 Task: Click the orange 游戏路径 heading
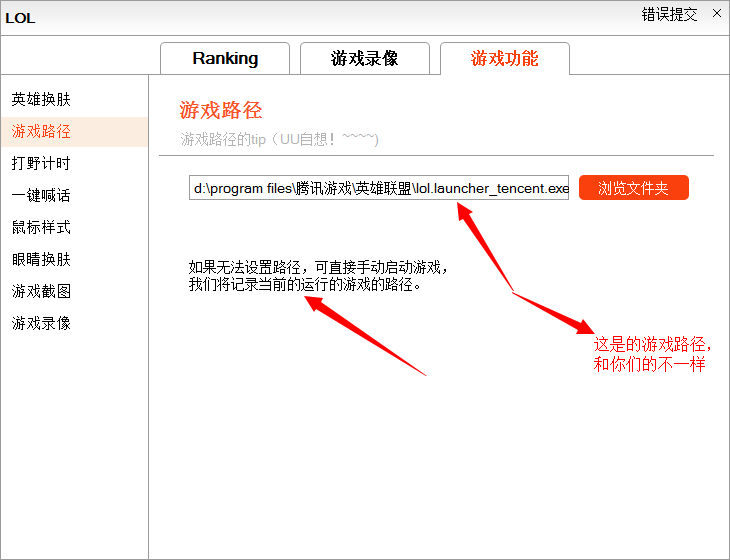click(220, 110)
